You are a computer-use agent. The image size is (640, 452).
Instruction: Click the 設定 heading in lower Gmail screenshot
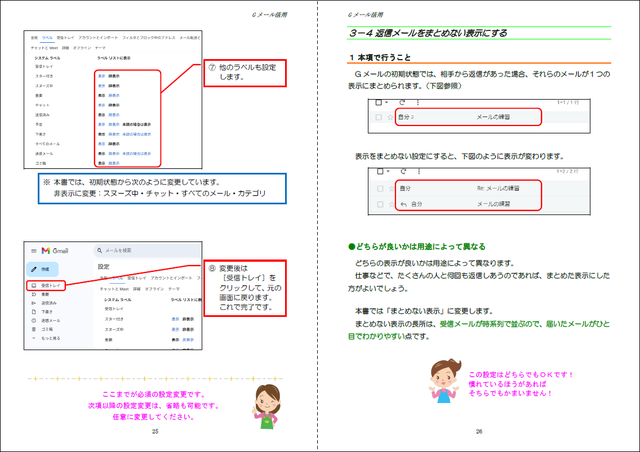pos(104,267)
